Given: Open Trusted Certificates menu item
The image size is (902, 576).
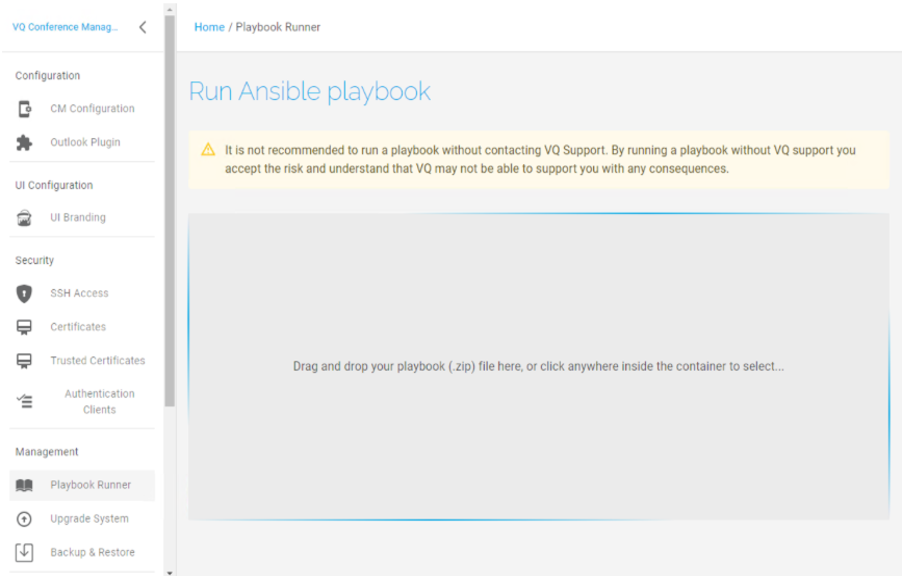Looking at the screenshot, I should 82,361.
